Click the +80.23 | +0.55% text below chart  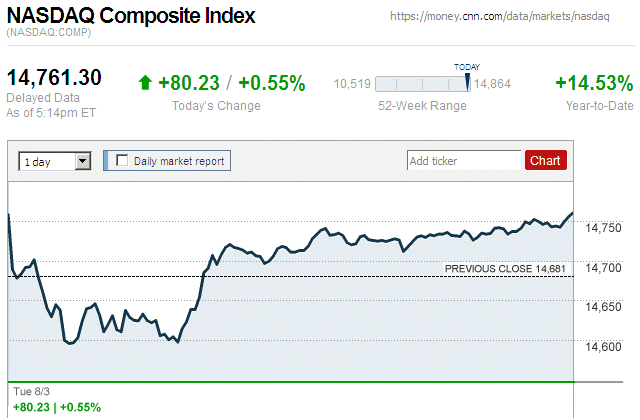pos(57,407)
